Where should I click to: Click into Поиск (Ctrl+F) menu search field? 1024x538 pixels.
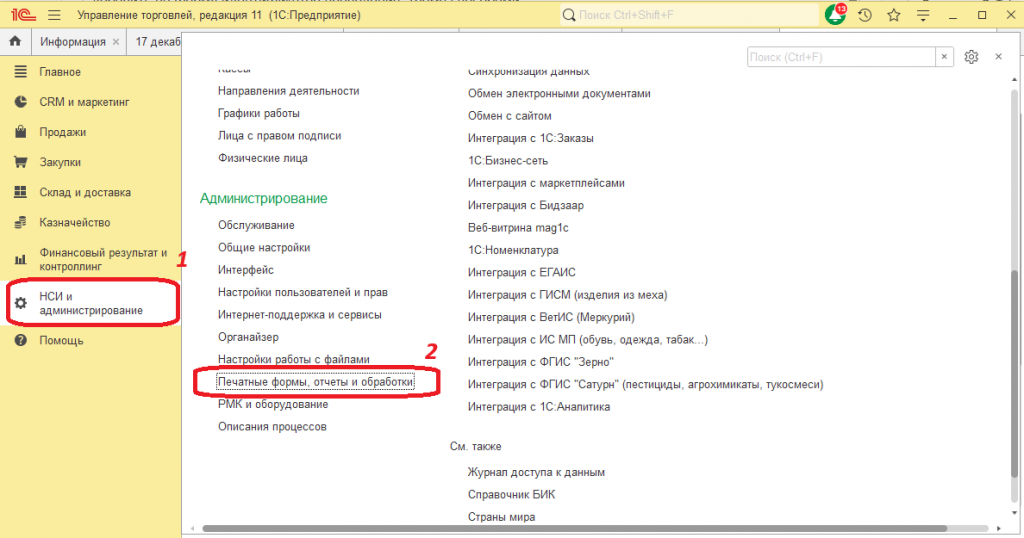coord(841,57)
